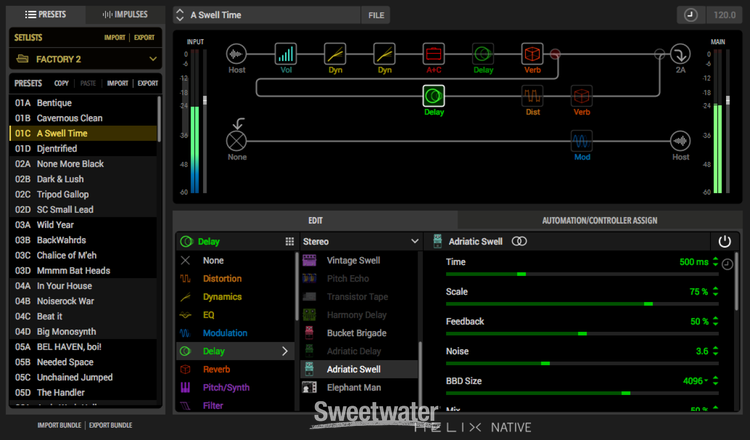Click the Host output block on path 2

click(x=680, y=141)
